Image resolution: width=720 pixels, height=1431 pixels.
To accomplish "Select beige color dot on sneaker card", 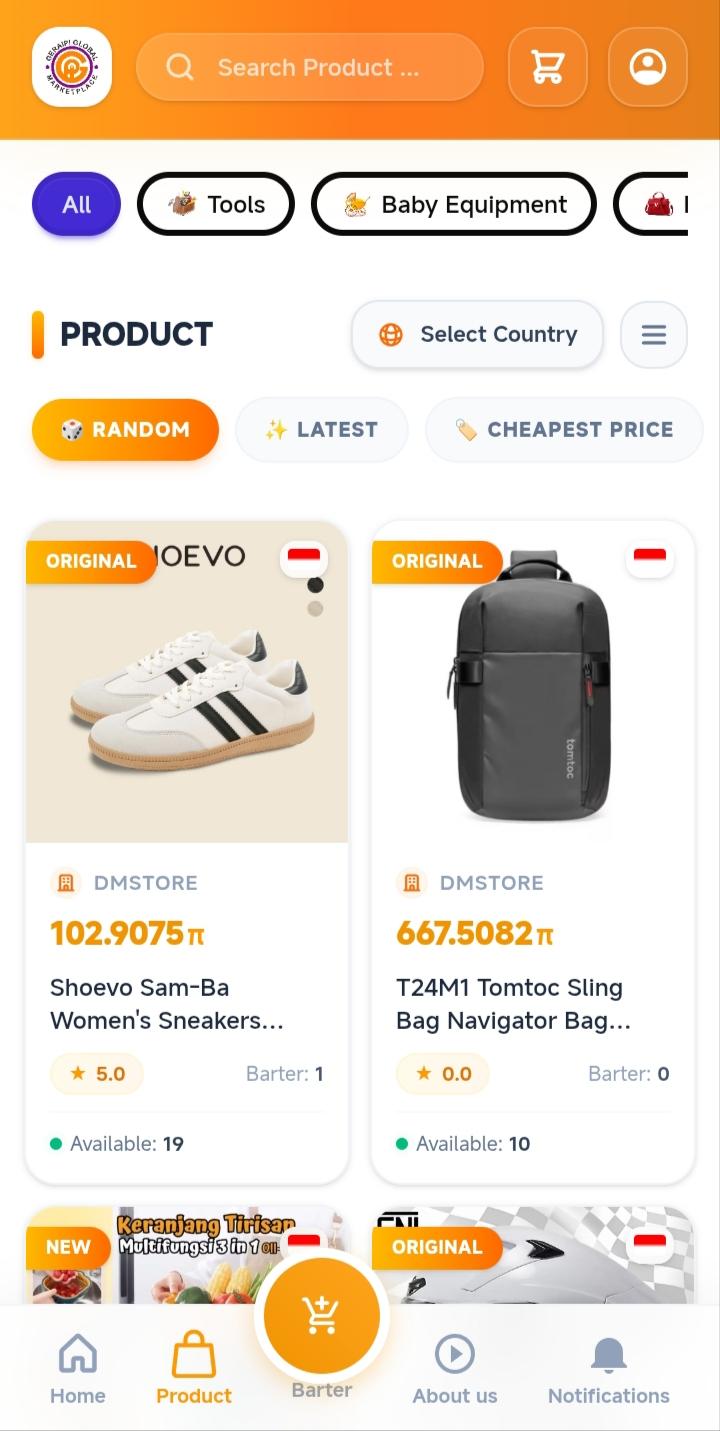I will click(315, 608).
